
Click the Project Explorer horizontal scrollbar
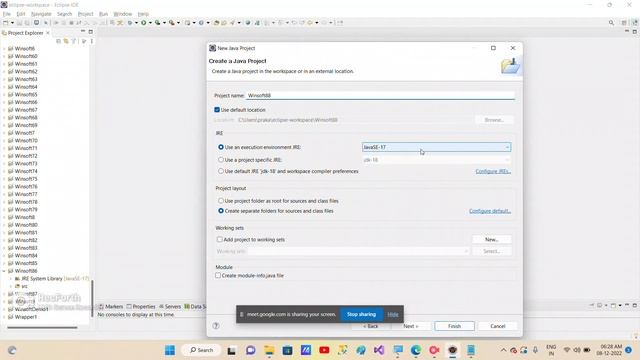coord(42,327)
